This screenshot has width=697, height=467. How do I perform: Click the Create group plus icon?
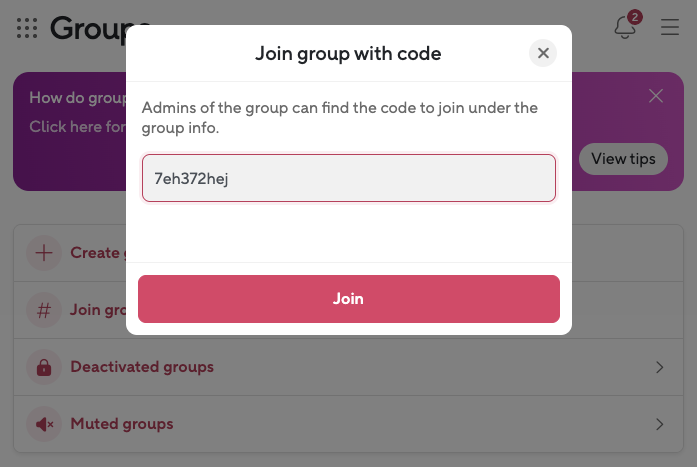pyautogui.click(x=43, y=253)
